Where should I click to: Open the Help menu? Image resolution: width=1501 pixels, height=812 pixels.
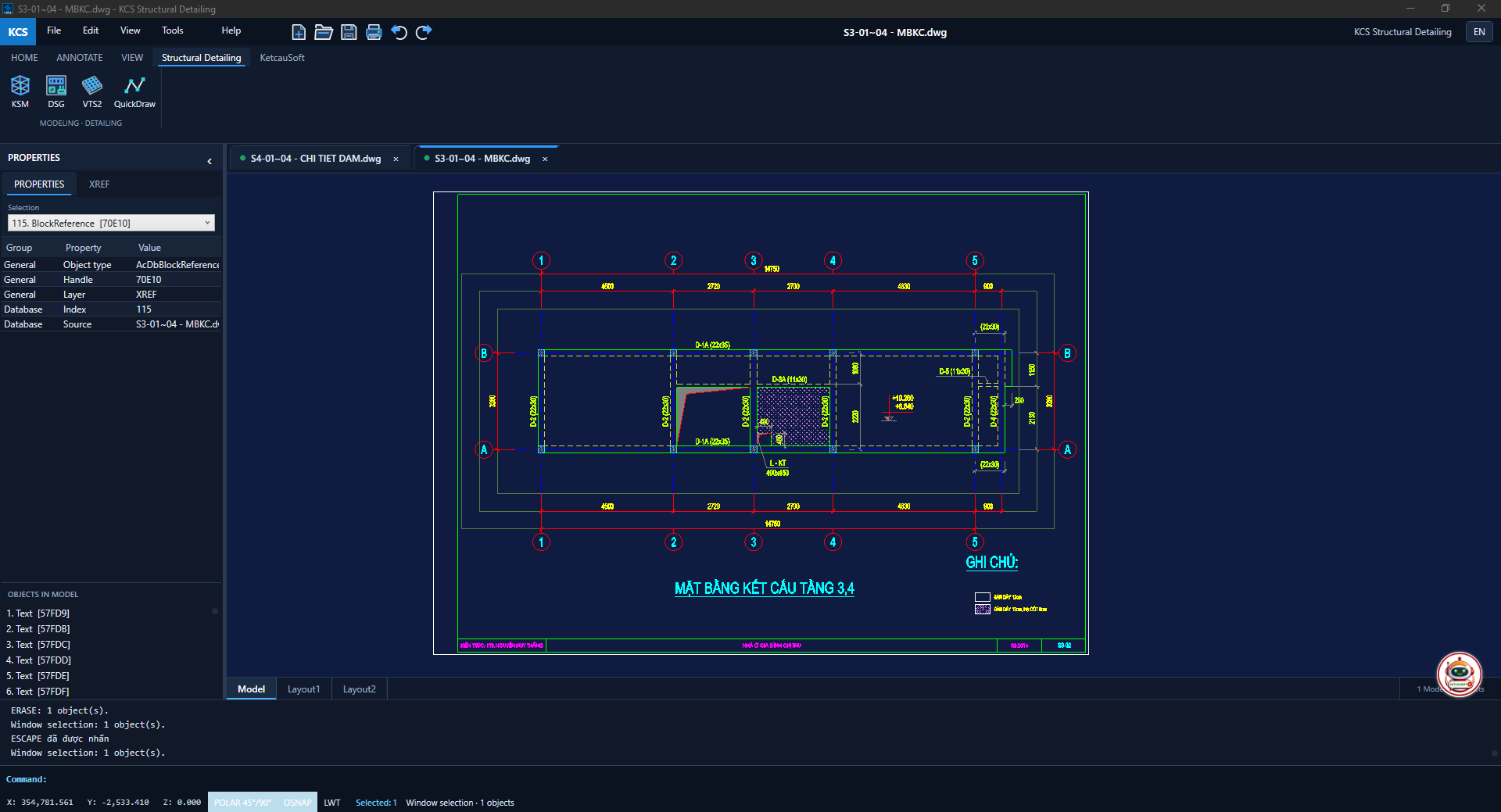[231, 30]
